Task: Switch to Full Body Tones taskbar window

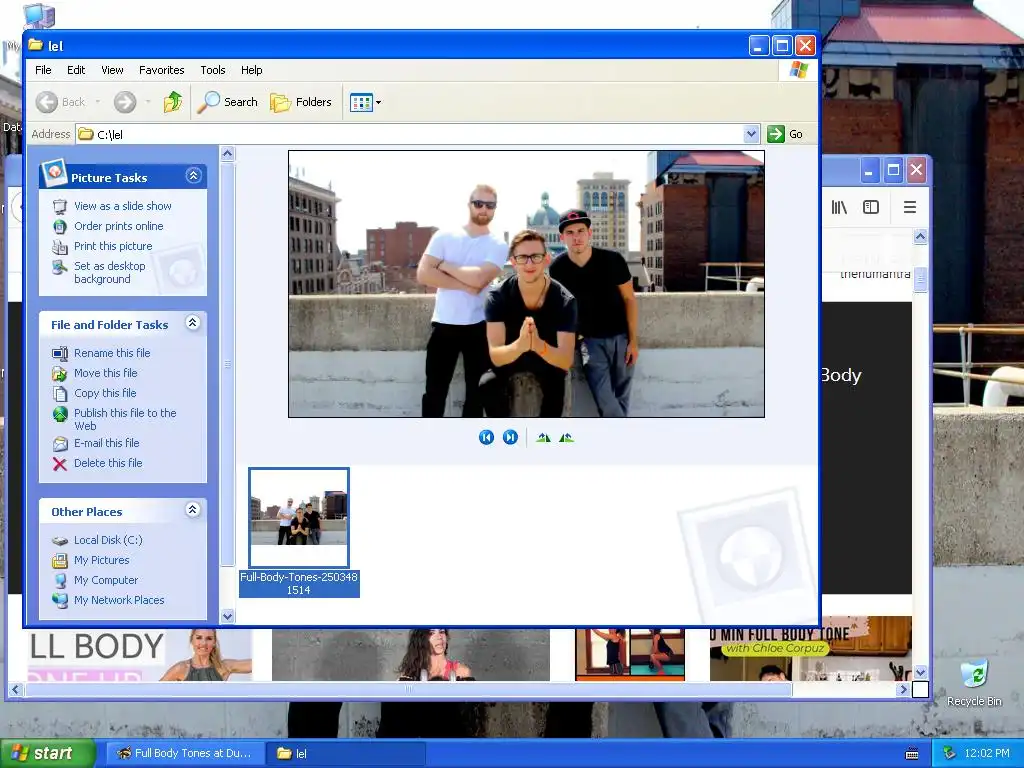Action: coord(185,753)
